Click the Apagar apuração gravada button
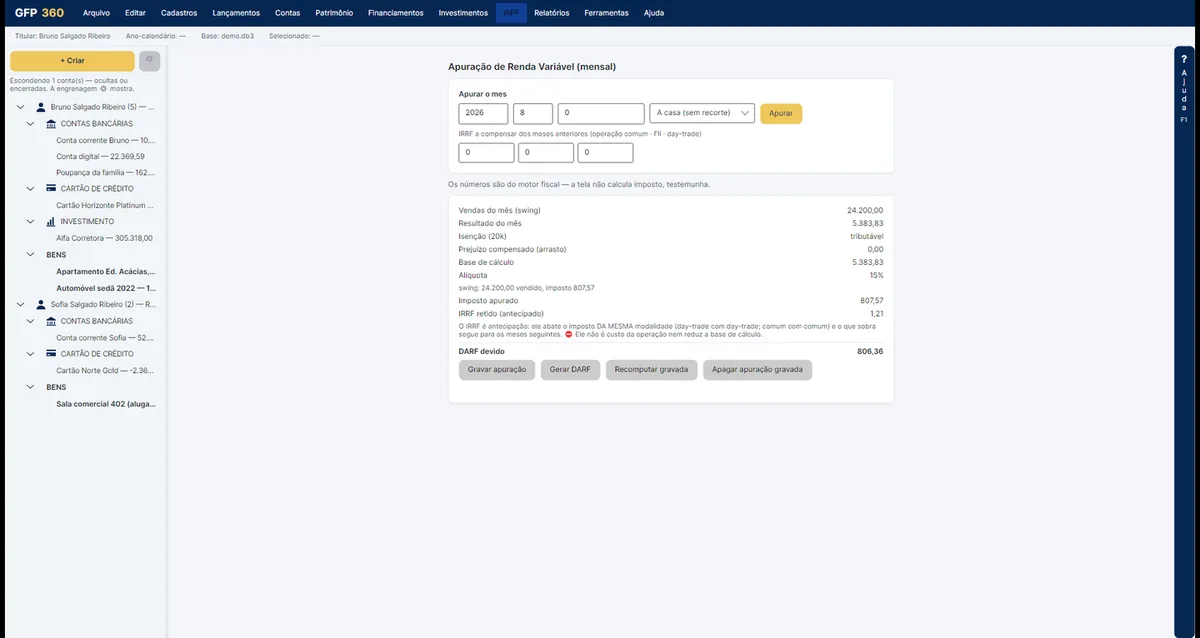 pos(758,370)
